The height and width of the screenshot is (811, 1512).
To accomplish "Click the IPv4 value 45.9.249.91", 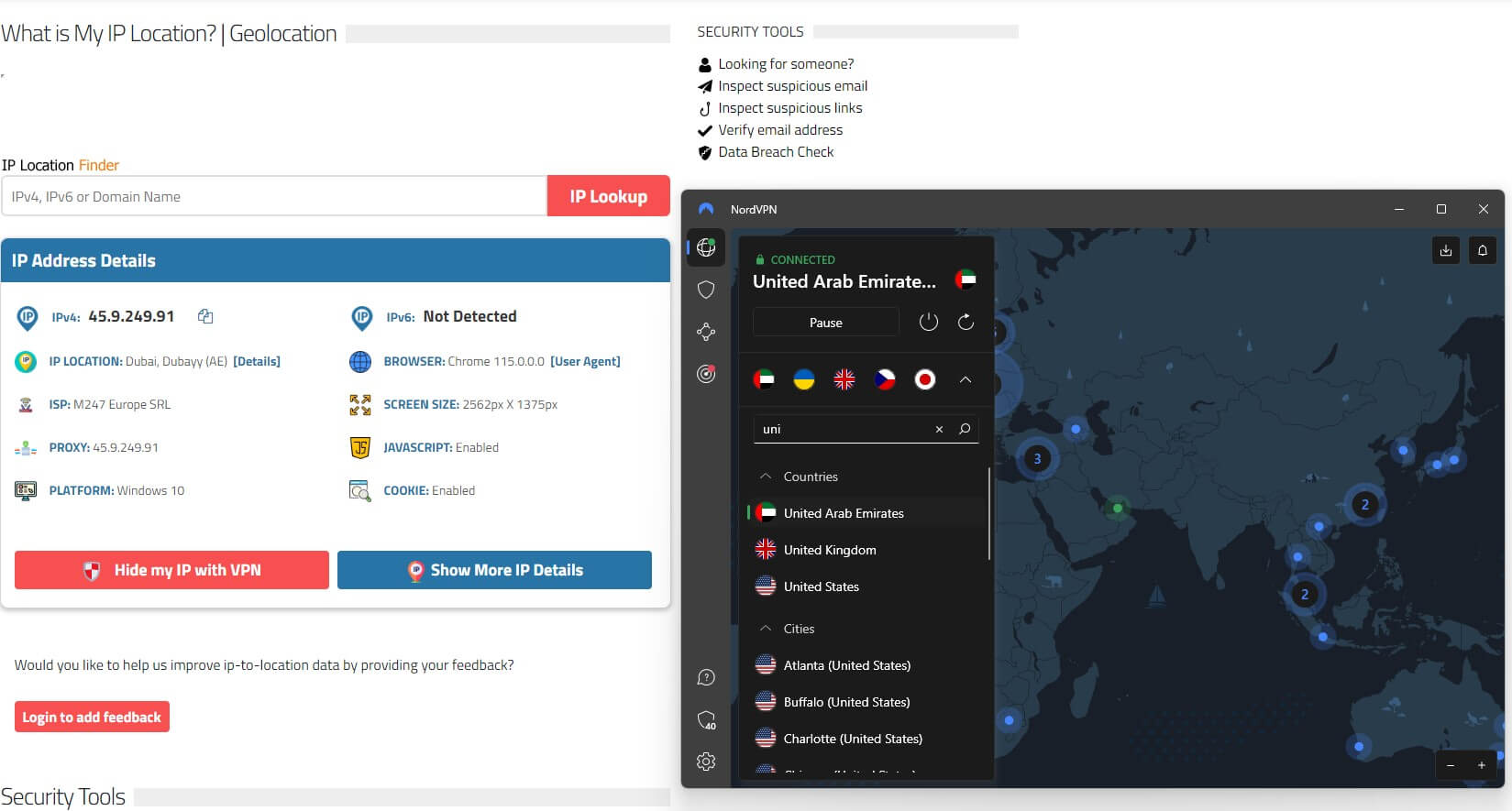I will click(131, 316).
